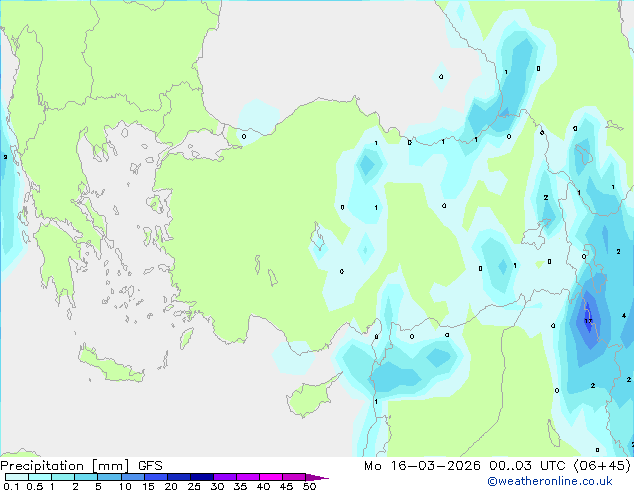The image size is (634, 490).
Task: Click the 1–2 mm legend swatch
Action: point(63,477)
